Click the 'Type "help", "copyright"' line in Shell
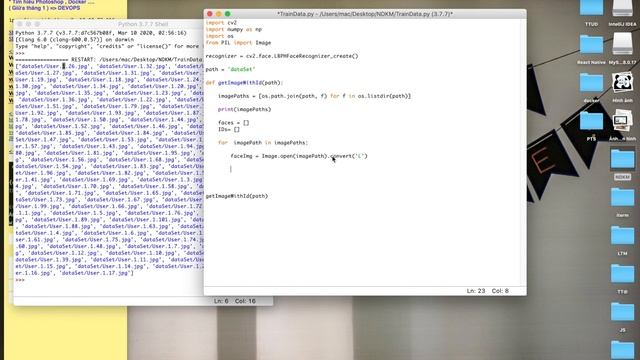This screenshot has width=640, height=360. click(x=107, y=47)
